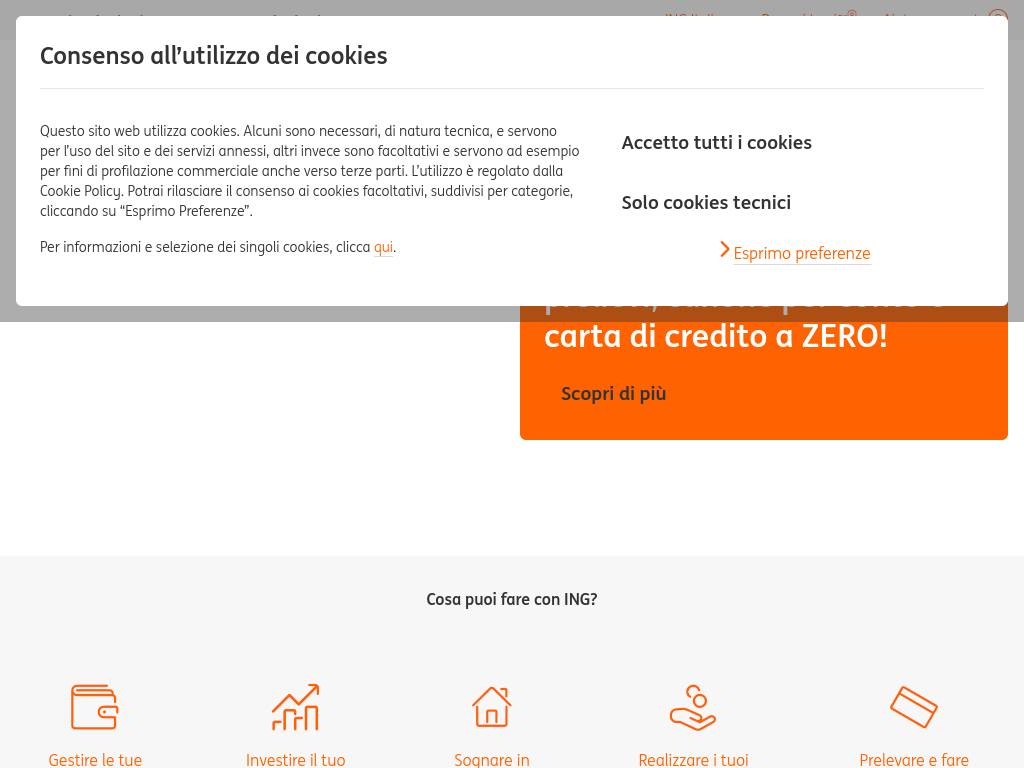Click the credit card icon for Prelevare
The height and width of the screenshot is (768, 1024).
tap(913, 707)
